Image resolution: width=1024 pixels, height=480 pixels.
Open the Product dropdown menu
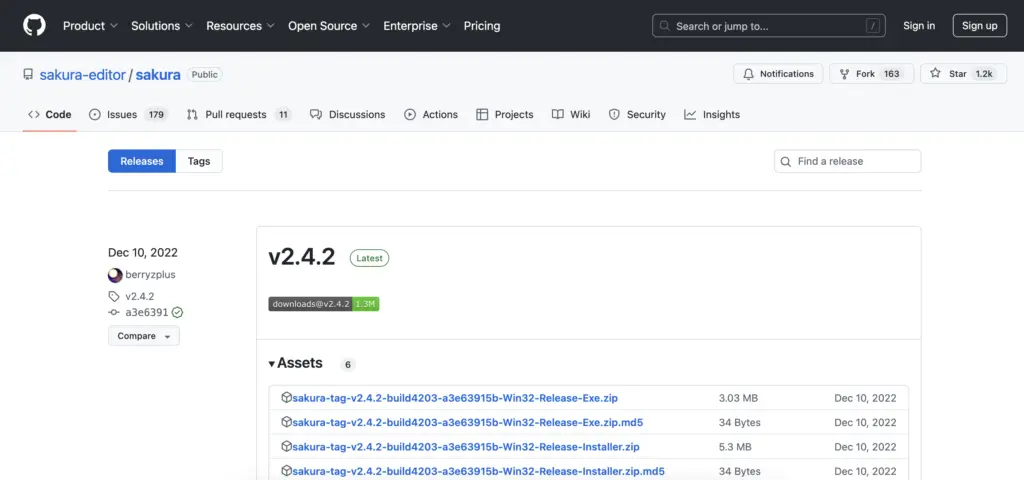(90, 26)
